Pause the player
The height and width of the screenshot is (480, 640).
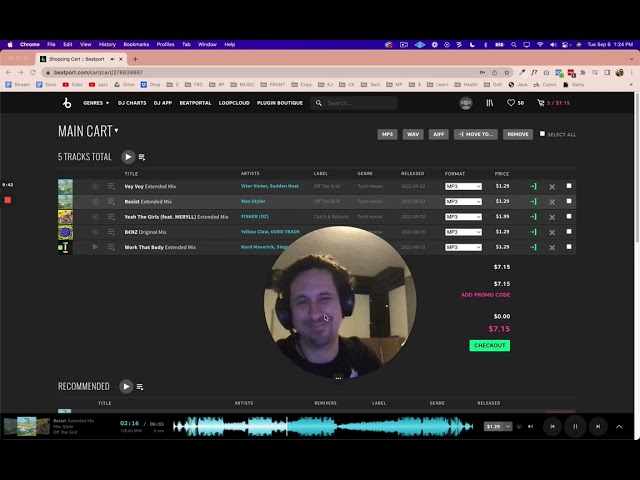click(575, 427)
